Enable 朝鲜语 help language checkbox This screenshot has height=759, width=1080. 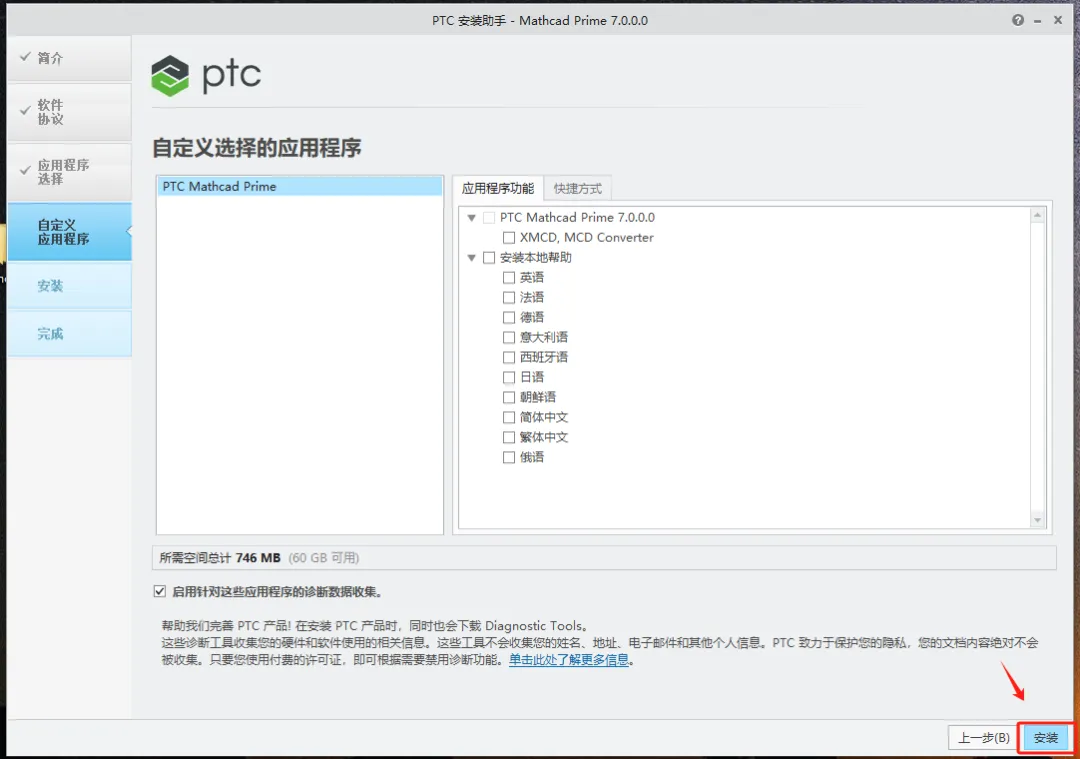(509, 397)
